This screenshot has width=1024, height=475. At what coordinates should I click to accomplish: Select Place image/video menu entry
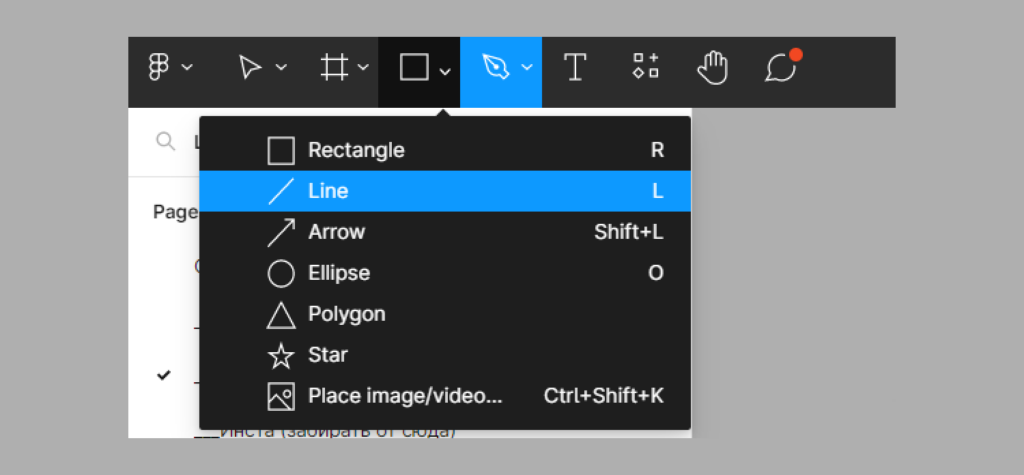pyautogui.click(x=445, y=396)
